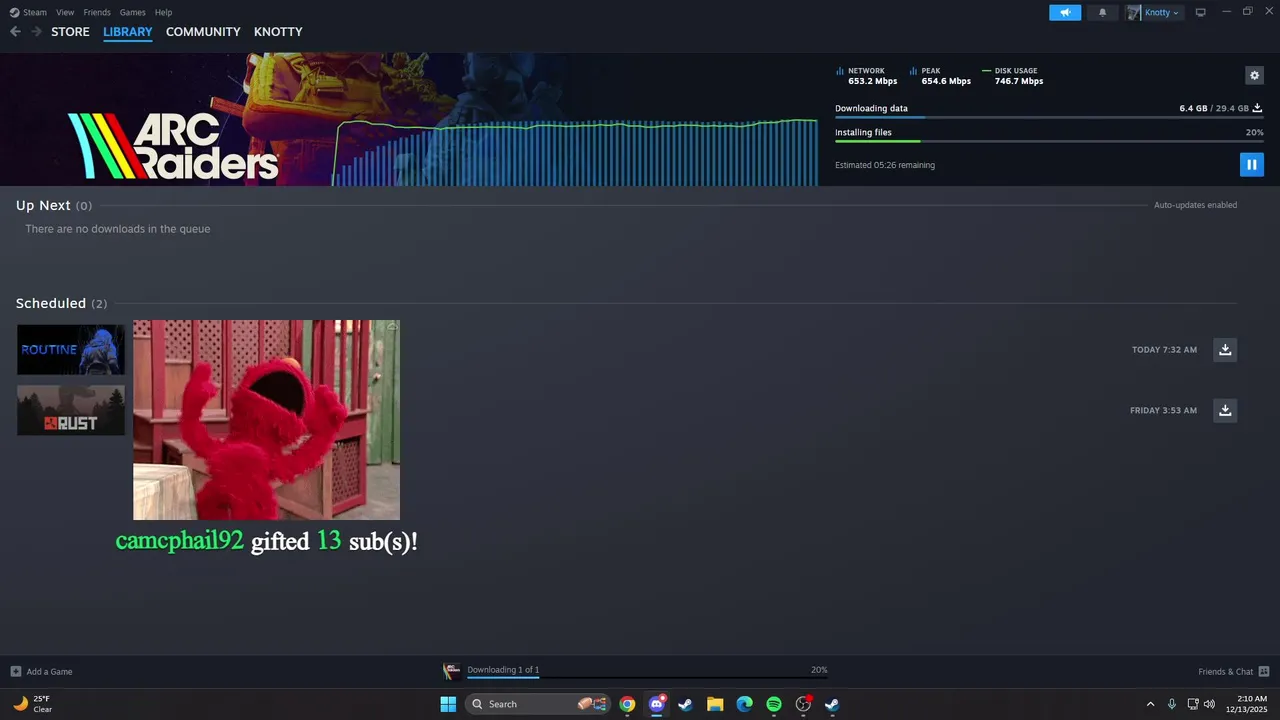This screenshot has height=720, width=1280.
Task: Open the notifications bell
Action: (x=1103, y=12)
